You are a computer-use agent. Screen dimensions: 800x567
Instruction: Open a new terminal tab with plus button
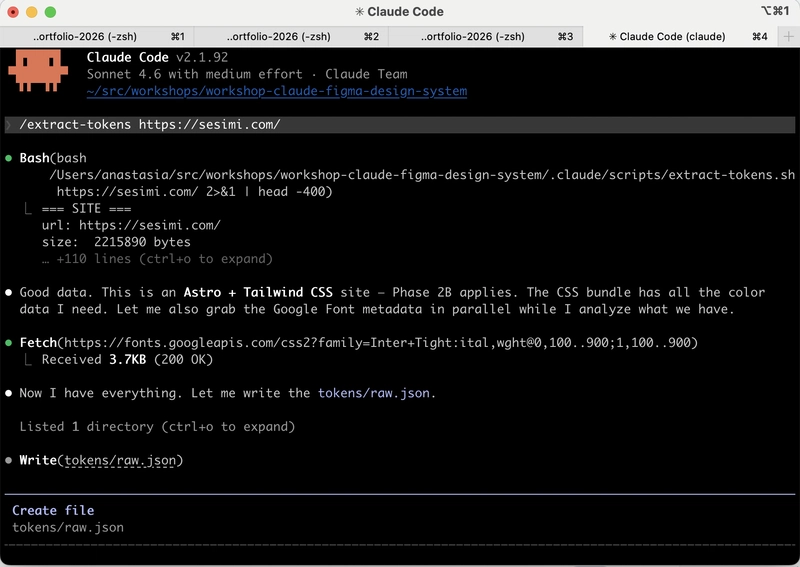click(788, 36)
